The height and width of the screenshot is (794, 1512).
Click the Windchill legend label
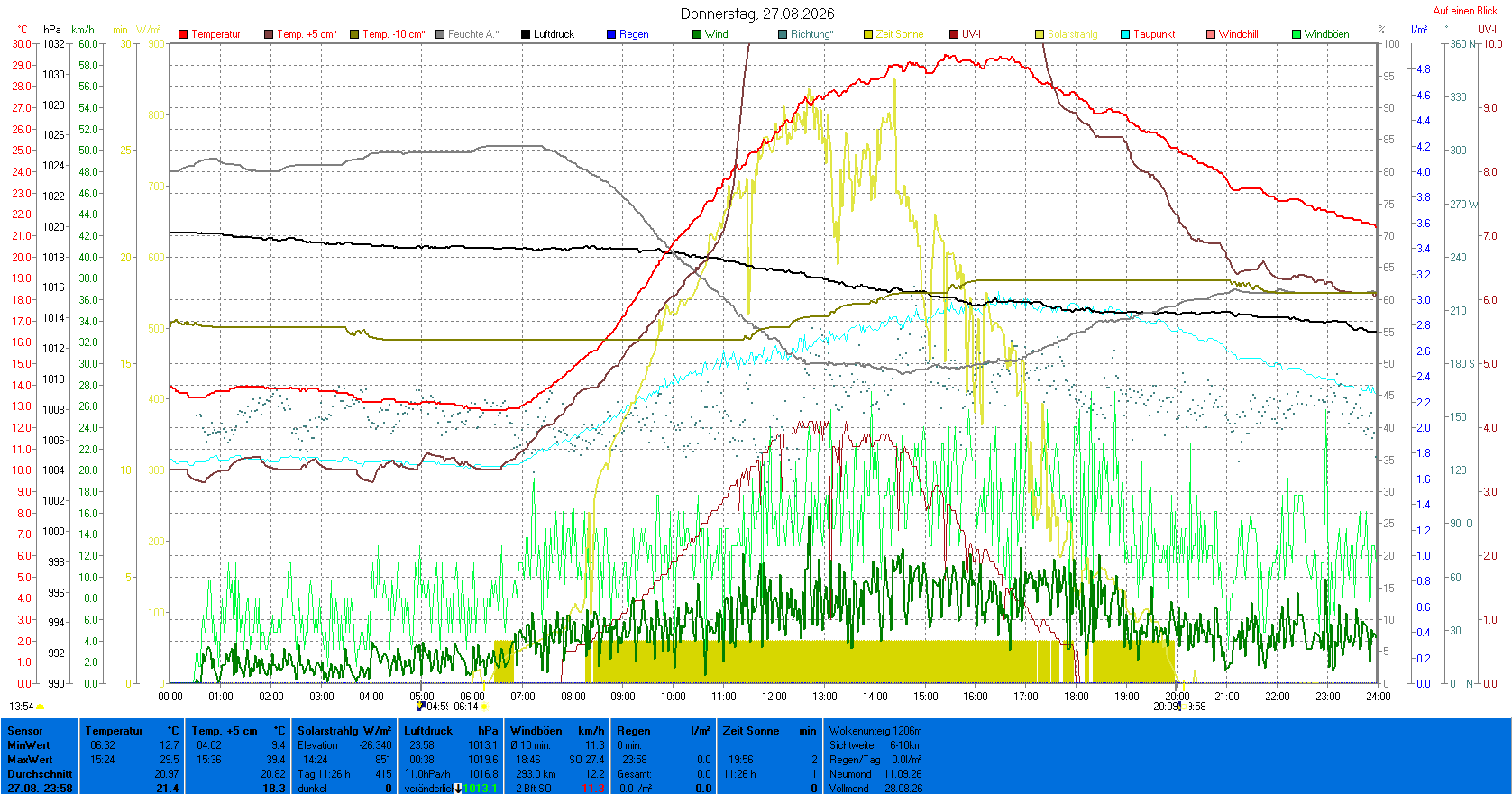1239,34
